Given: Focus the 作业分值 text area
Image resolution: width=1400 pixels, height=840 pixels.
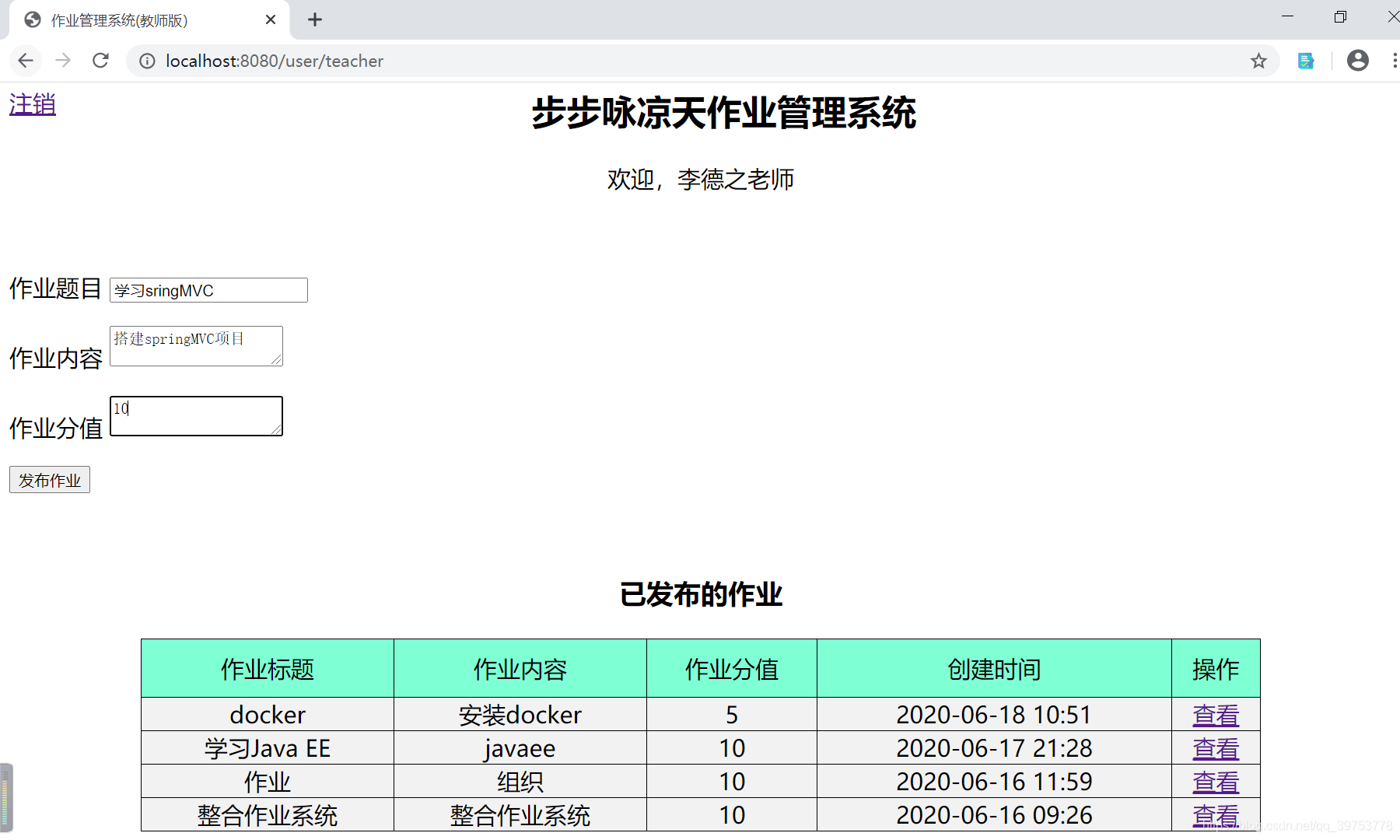Looking at the screenshot, I should coord(196,416).
